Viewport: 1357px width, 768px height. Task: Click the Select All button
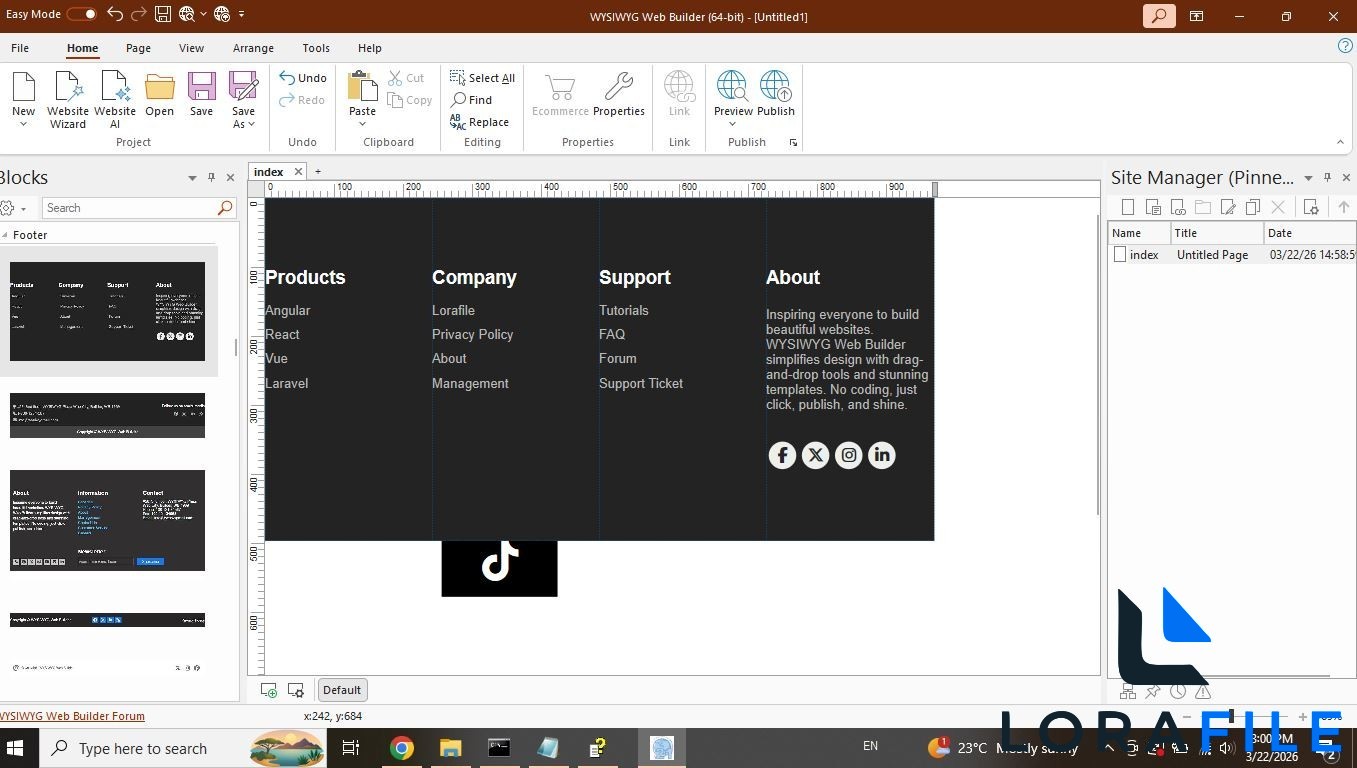pyautogui.click(x=483, y=77)
